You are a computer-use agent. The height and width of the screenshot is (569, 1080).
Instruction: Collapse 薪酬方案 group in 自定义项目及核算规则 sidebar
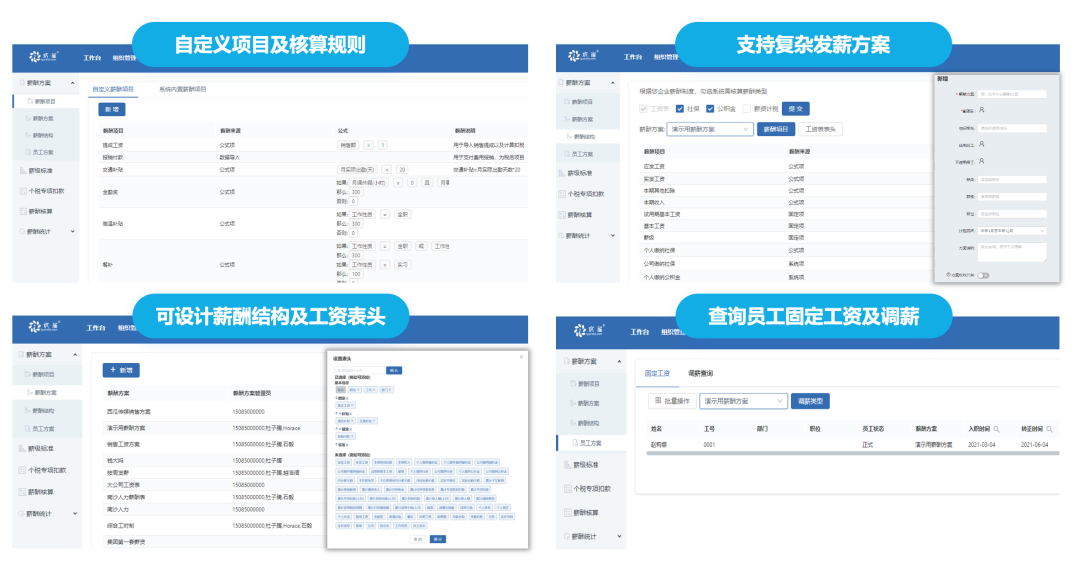72,83
